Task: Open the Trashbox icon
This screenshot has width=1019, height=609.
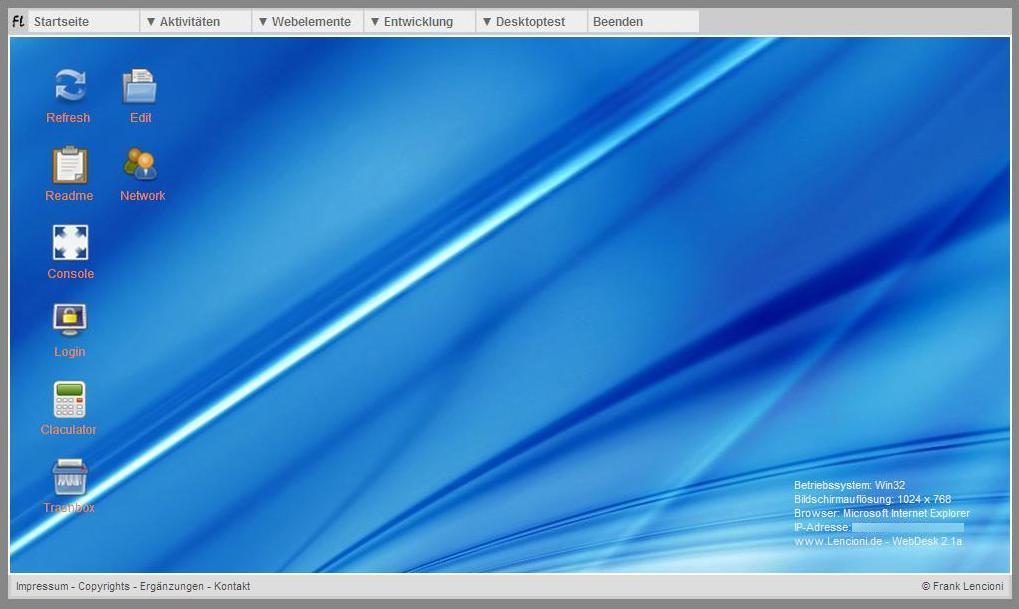Action: pos(69,478)
